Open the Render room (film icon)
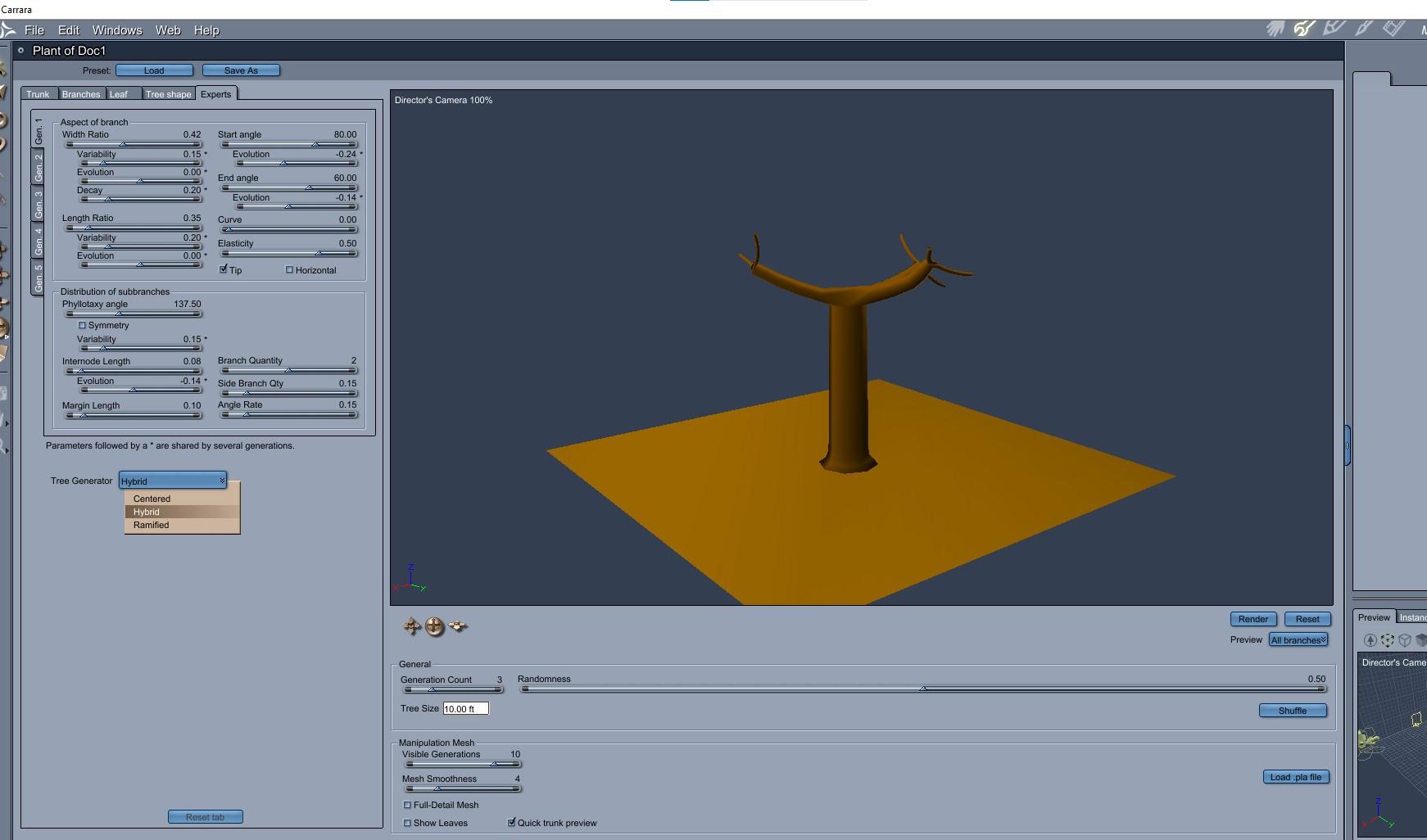The height and width of the screenshot is (840, 1427). pos(1394,29)
